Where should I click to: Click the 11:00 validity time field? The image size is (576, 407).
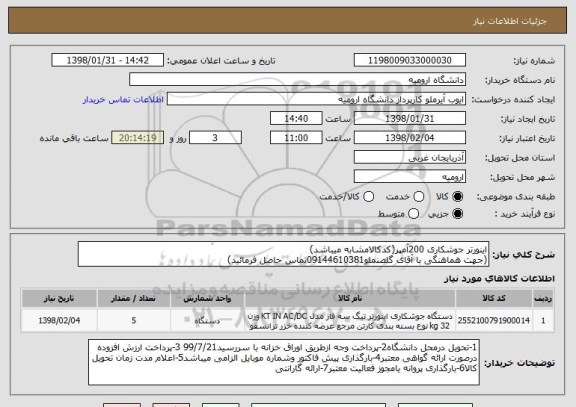pos(296,138)
